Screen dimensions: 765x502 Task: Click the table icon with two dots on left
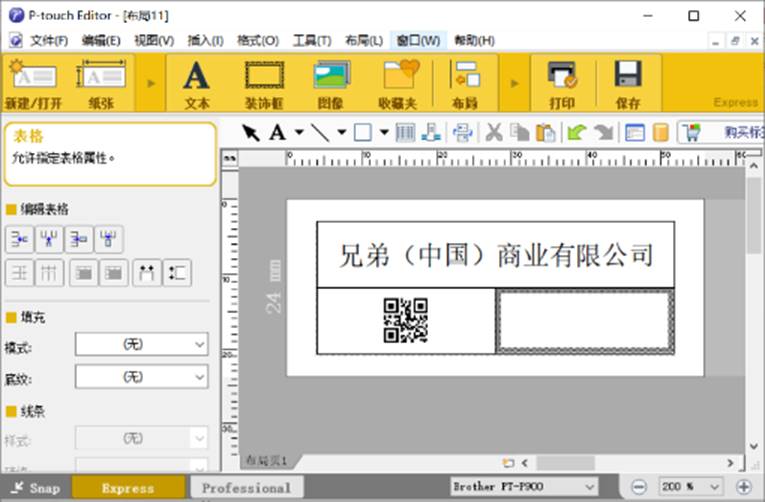click(177, 273)
